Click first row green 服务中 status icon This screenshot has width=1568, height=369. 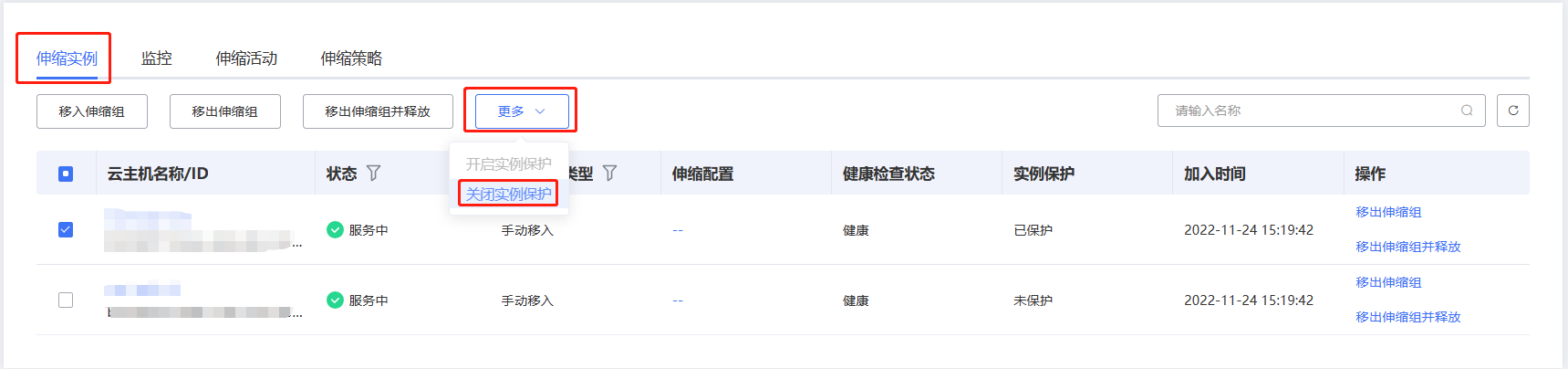335,230
